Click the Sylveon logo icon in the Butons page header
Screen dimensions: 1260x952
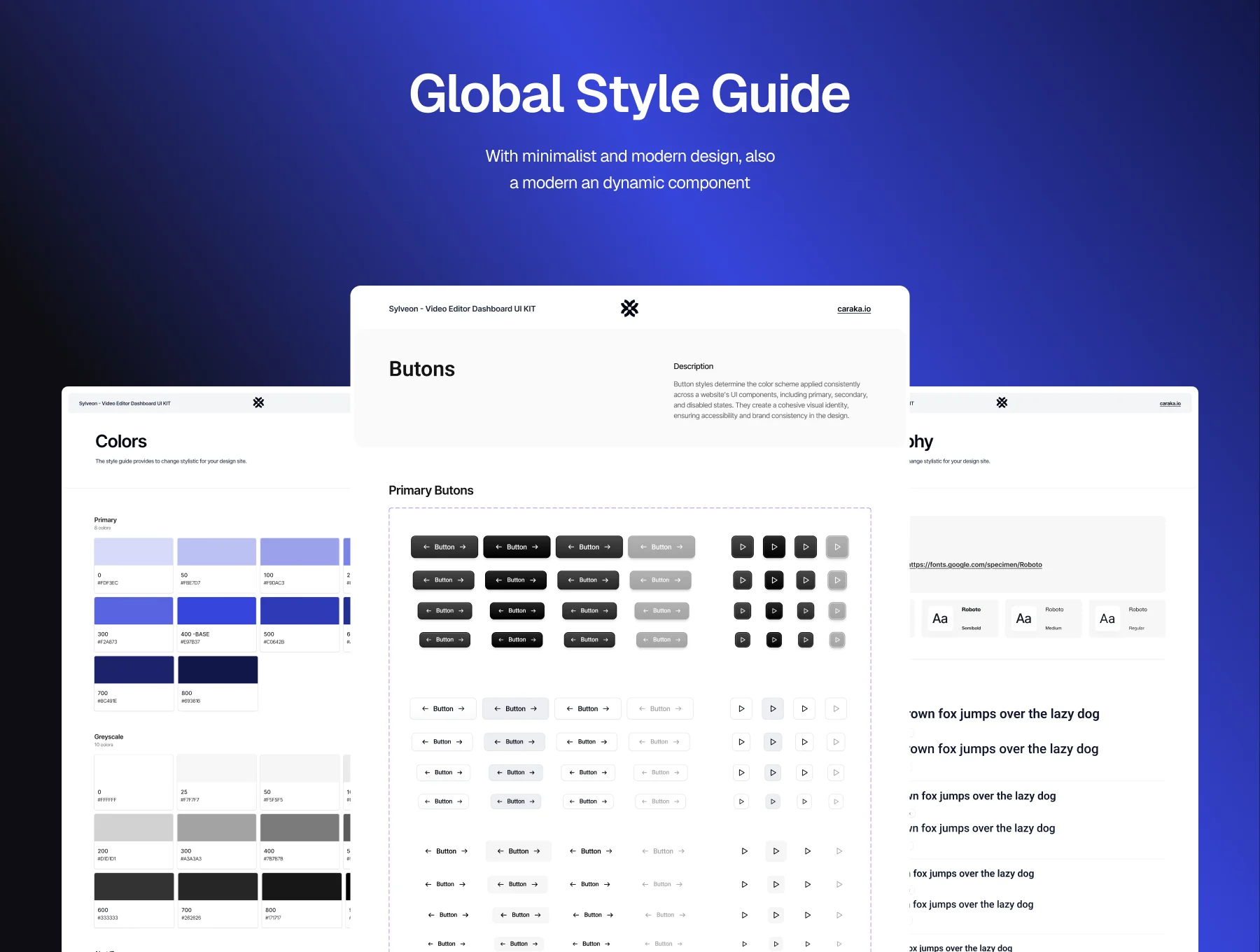pyautogui.click(x=629, y=308)
